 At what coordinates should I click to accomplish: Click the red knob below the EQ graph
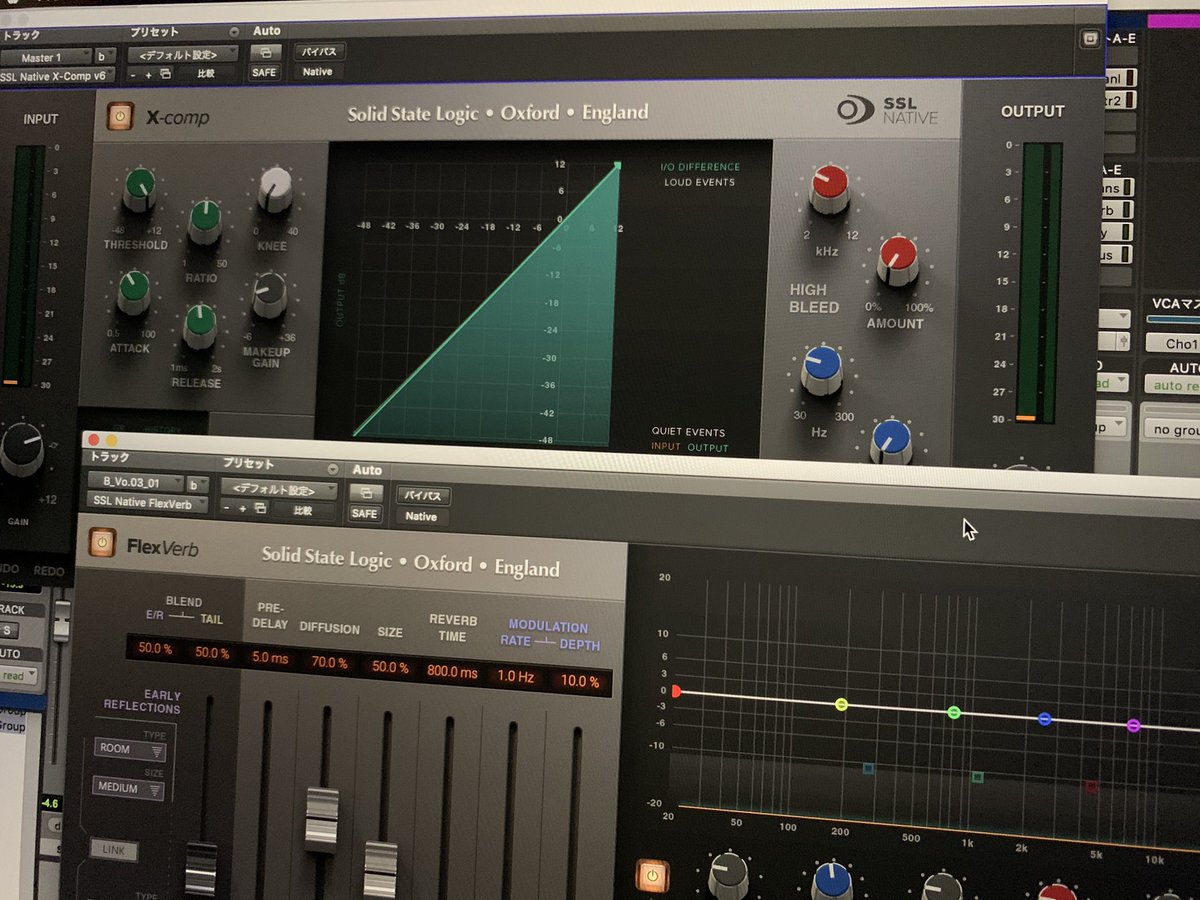coord(1057,892)
